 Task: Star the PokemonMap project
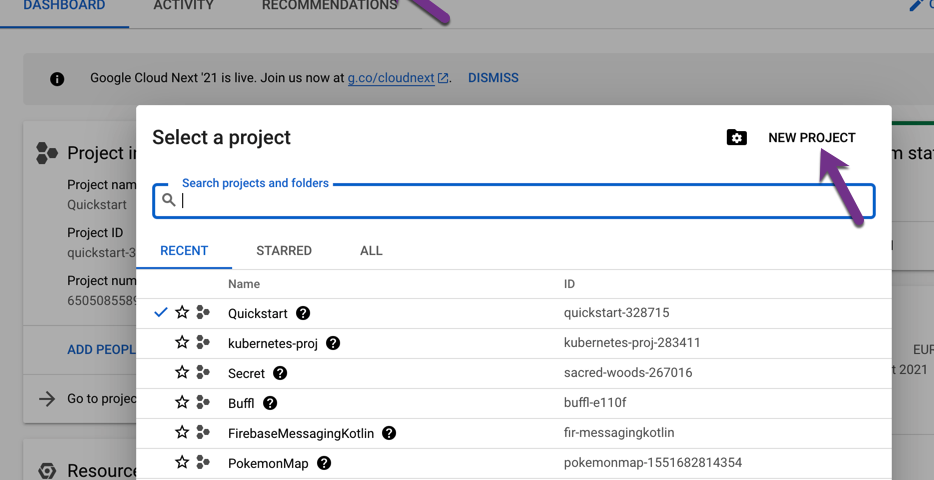182,462
